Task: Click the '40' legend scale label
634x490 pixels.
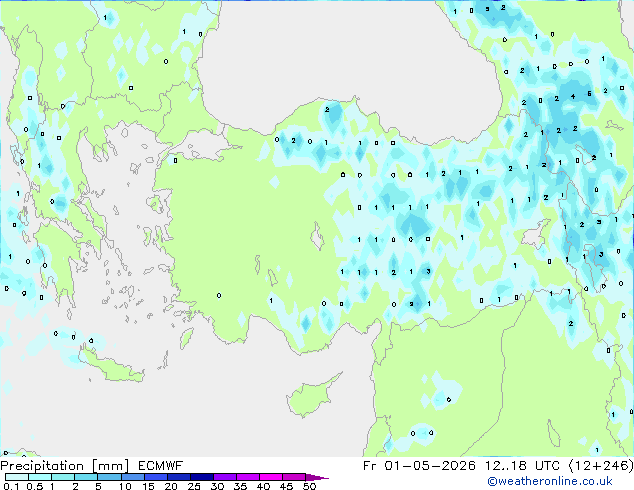Action: (263, 486)
